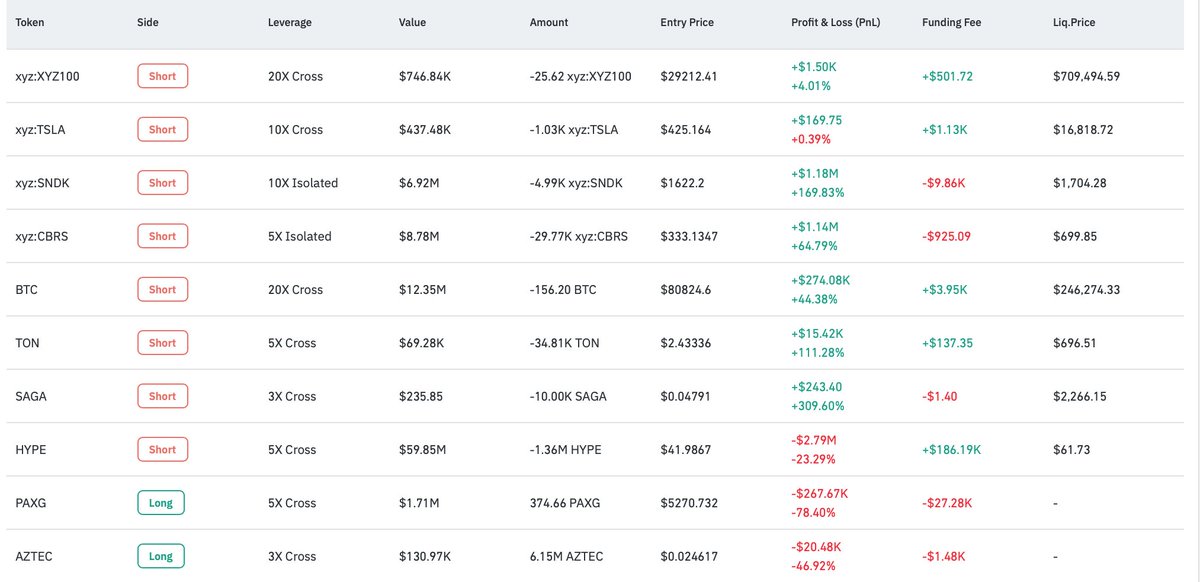1200x582 pixels.
Task: Click the Leverage column header
Action: [290, 22]
